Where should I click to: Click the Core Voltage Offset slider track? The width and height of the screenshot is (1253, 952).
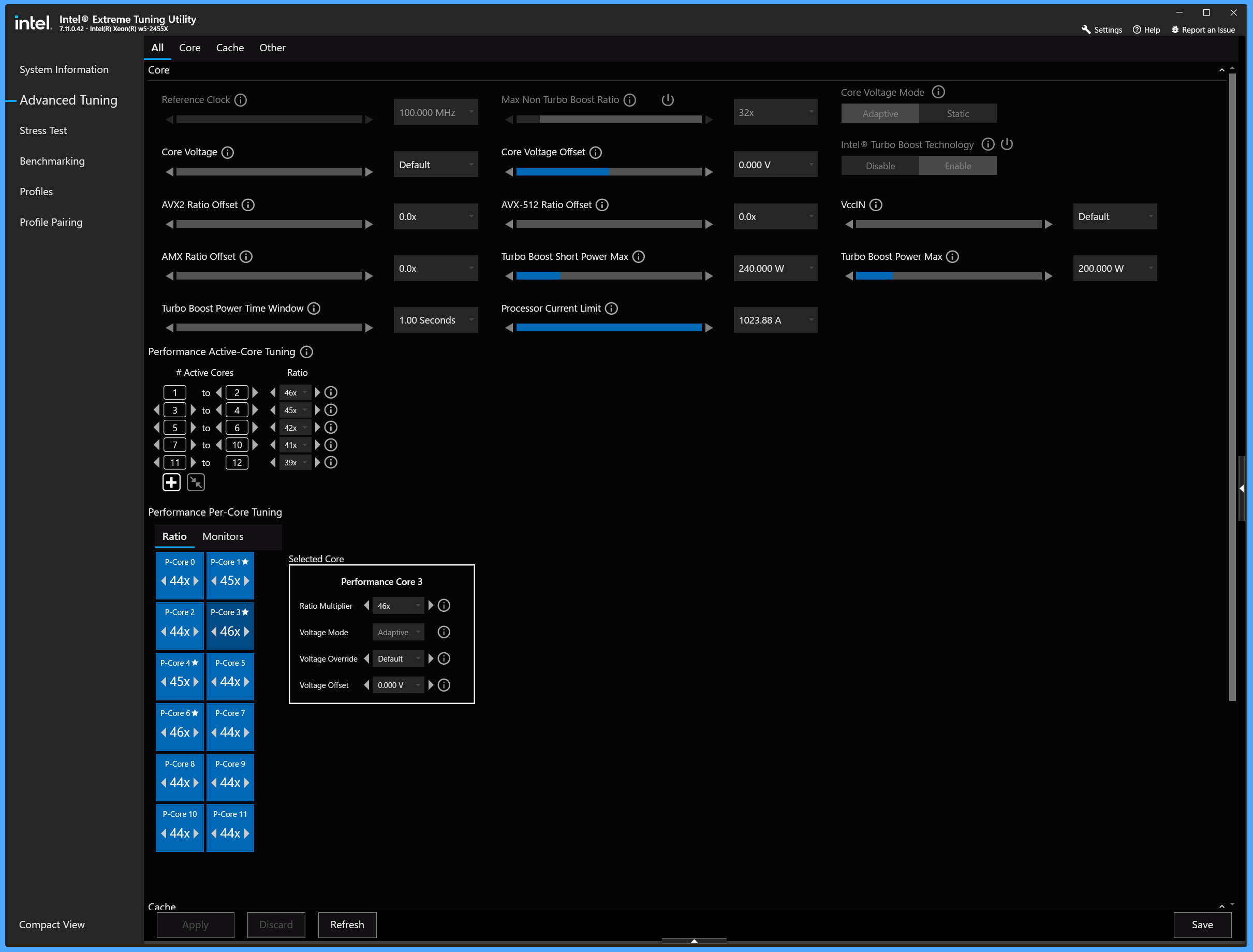pos(609,172)
